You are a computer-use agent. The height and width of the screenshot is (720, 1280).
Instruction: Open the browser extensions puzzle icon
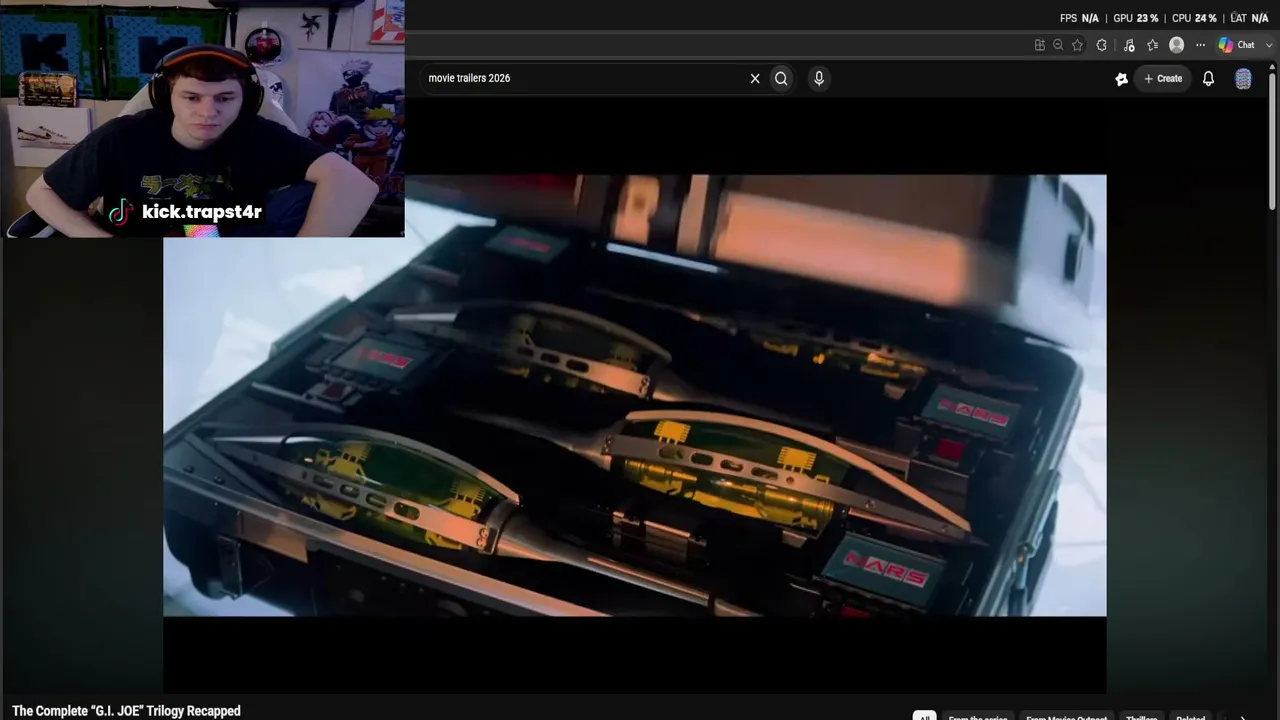tap(1101, 45)
